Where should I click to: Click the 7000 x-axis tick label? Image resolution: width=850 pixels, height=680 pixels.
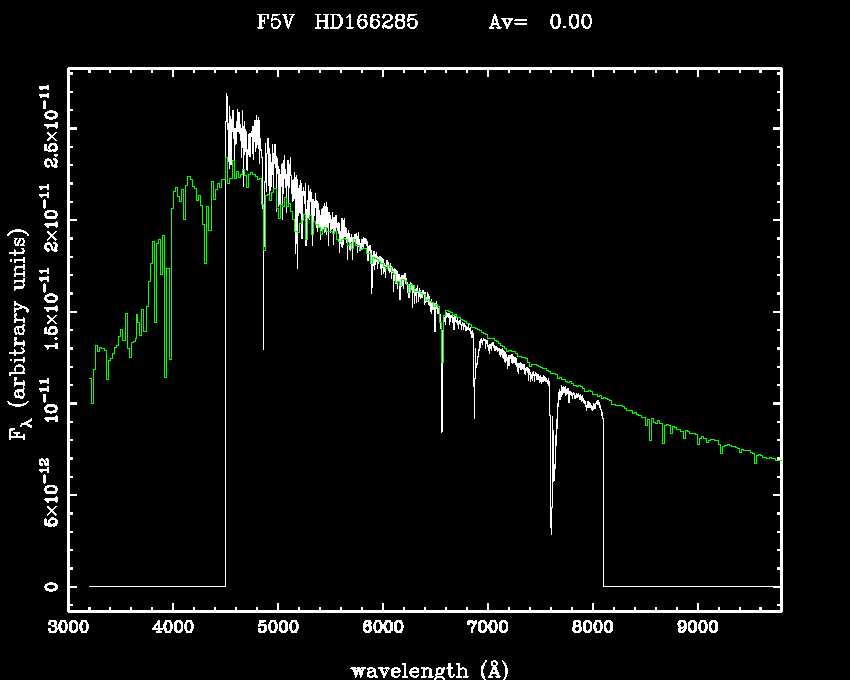[487, 628]
